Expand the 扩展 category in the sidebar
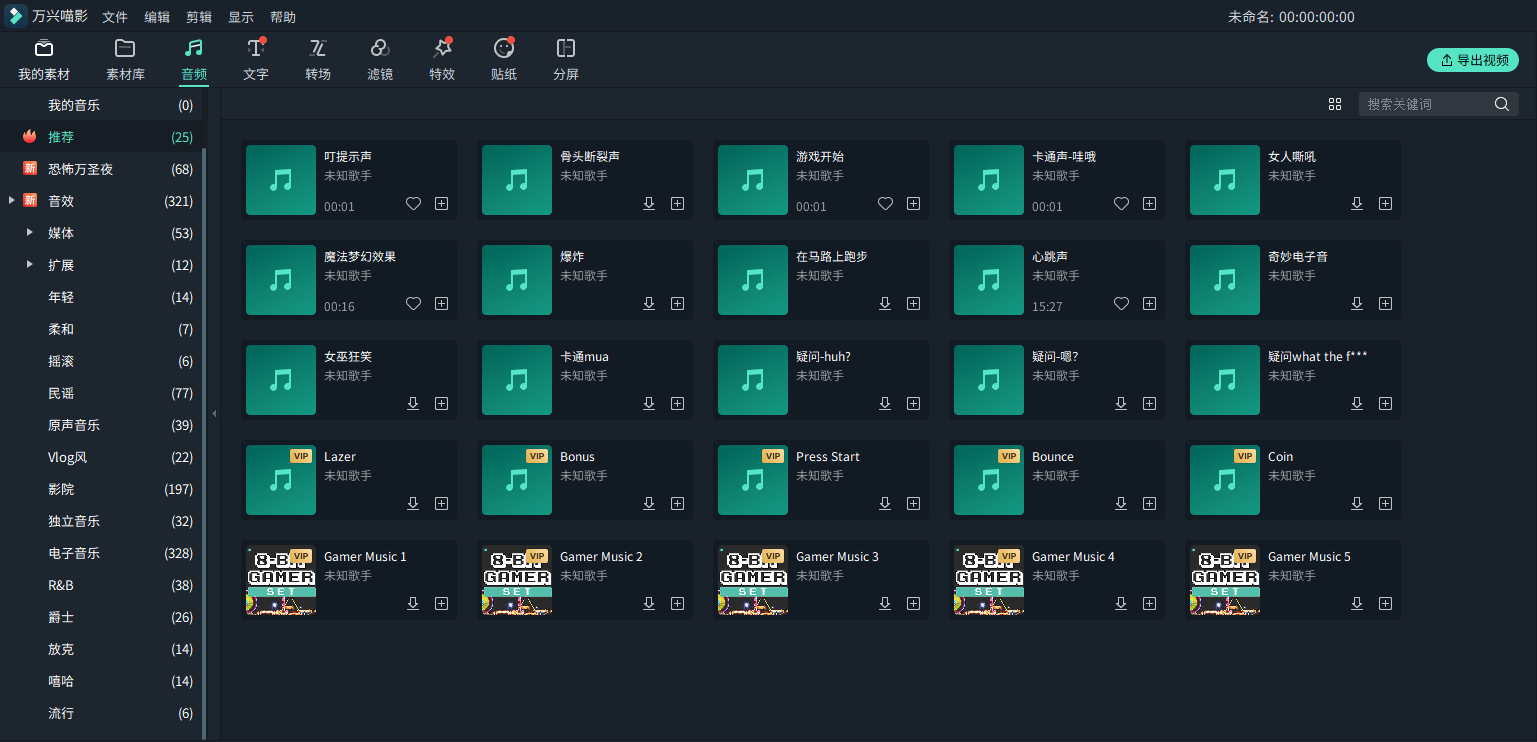Viewport: 1537px width, 742px height. 30,264
